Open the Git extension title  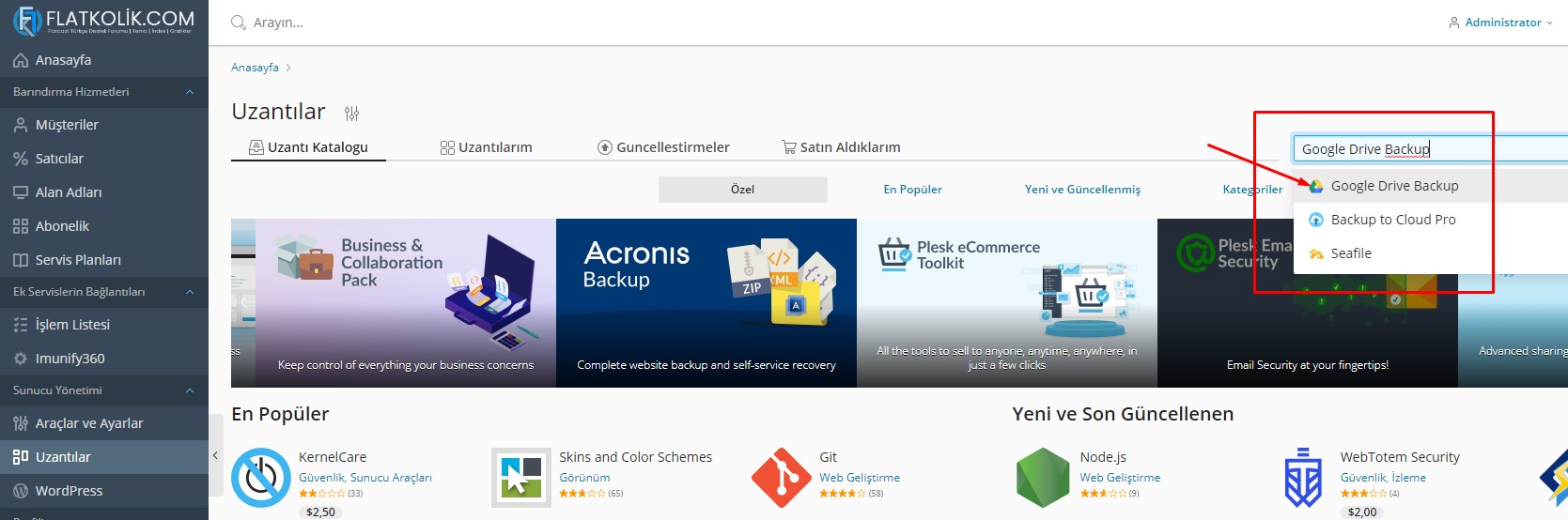(x=828, y=457)
